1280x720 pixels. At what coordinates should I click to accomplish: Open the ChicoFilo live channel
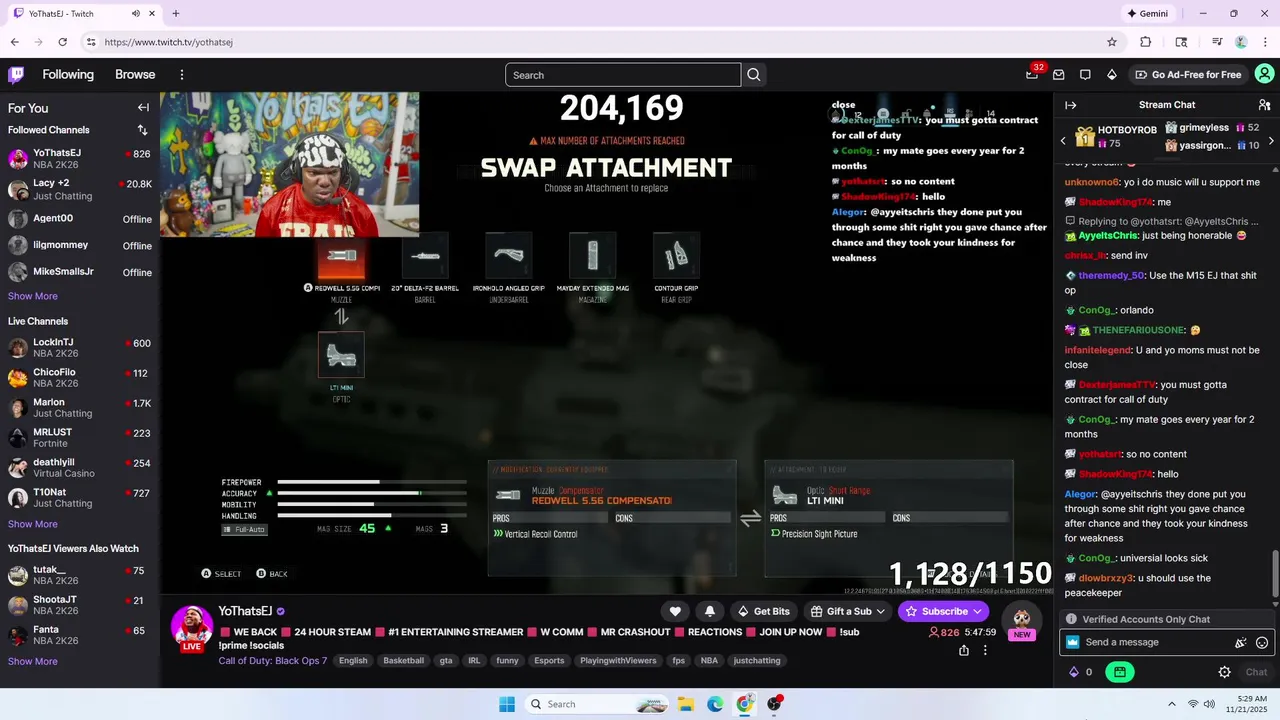(x=80, y=378)
